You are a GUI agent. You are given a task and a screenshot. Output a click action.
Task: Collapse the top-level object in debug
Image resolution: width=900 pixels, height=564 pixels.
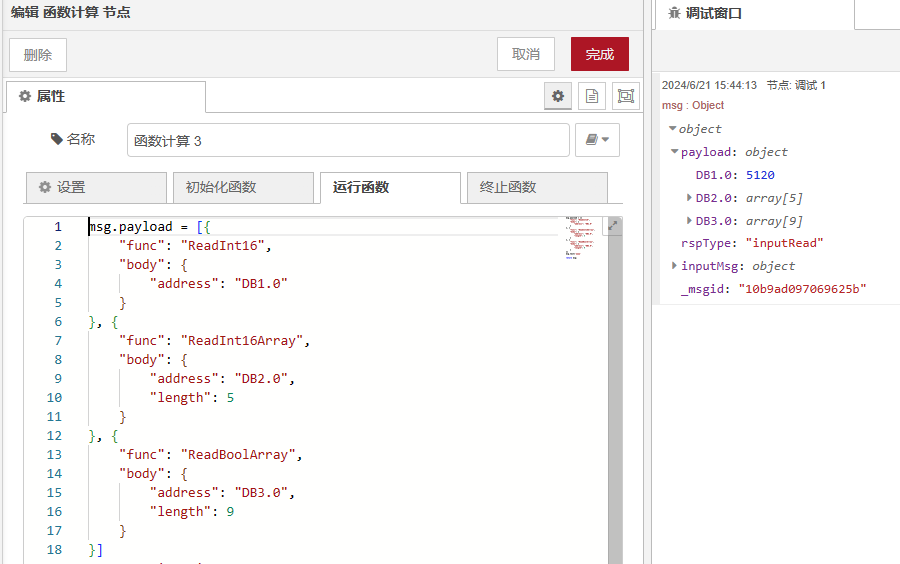673,129
